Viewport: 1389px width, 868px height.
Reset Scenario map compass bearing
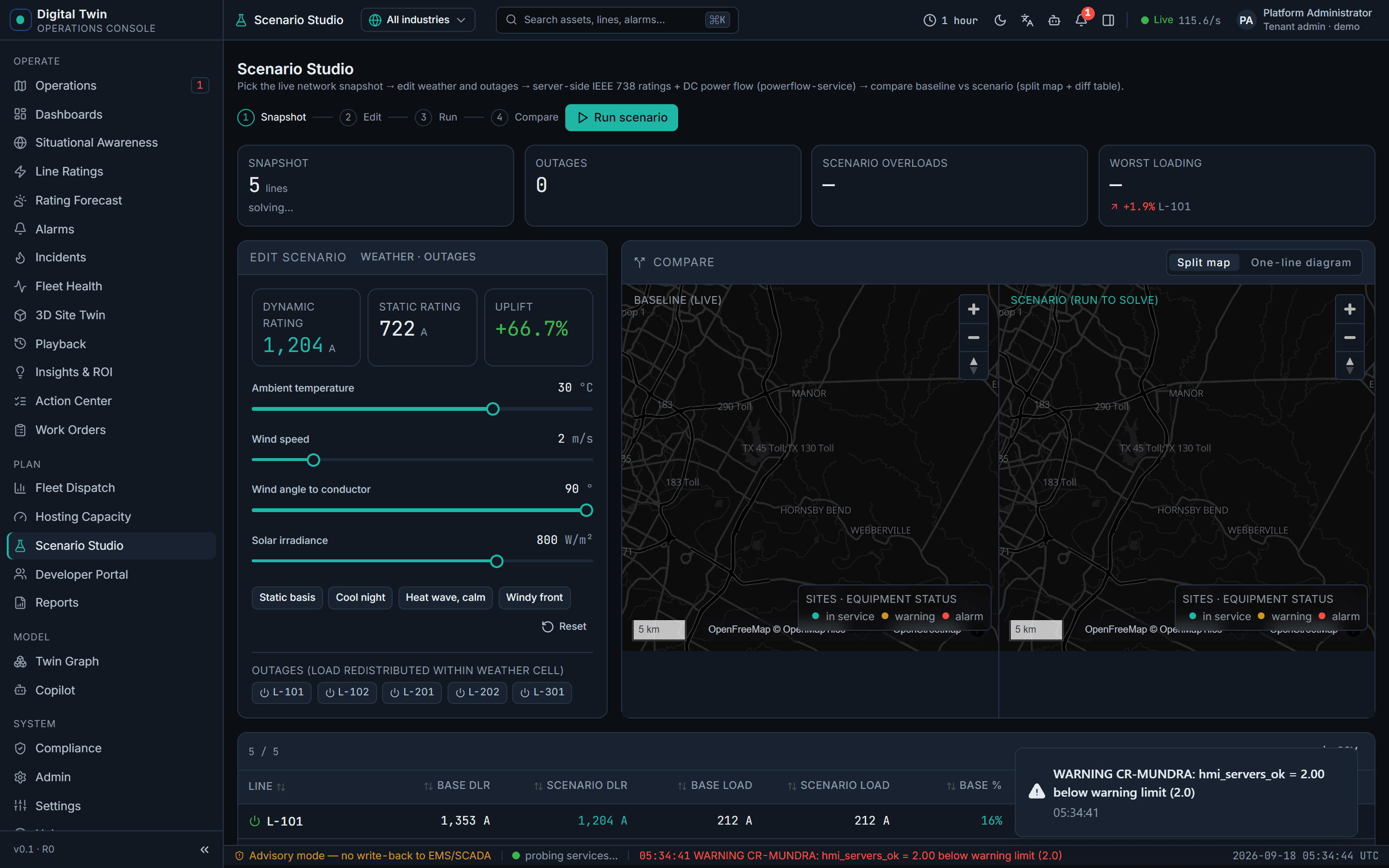click(x=1349, y=365)
